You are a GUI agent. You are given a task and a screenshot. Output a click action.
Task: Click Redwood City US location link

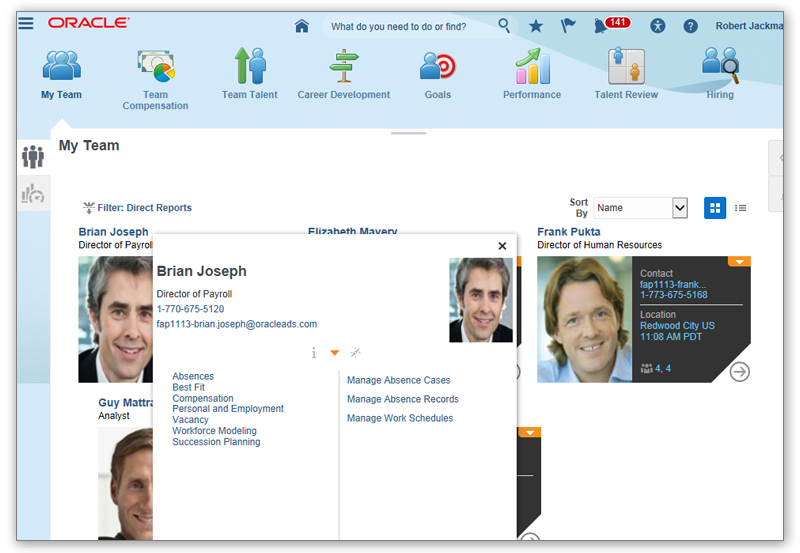tap(677, 325)
